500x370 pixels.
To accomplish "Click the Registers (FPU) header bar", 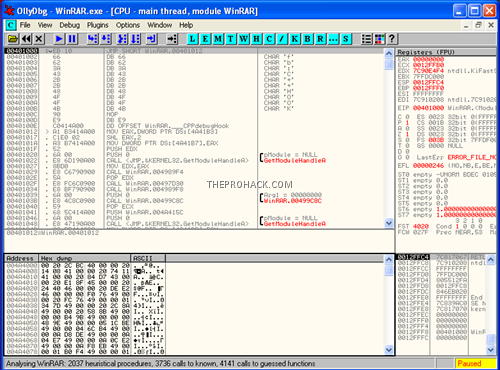I will (x=446, y=52).
